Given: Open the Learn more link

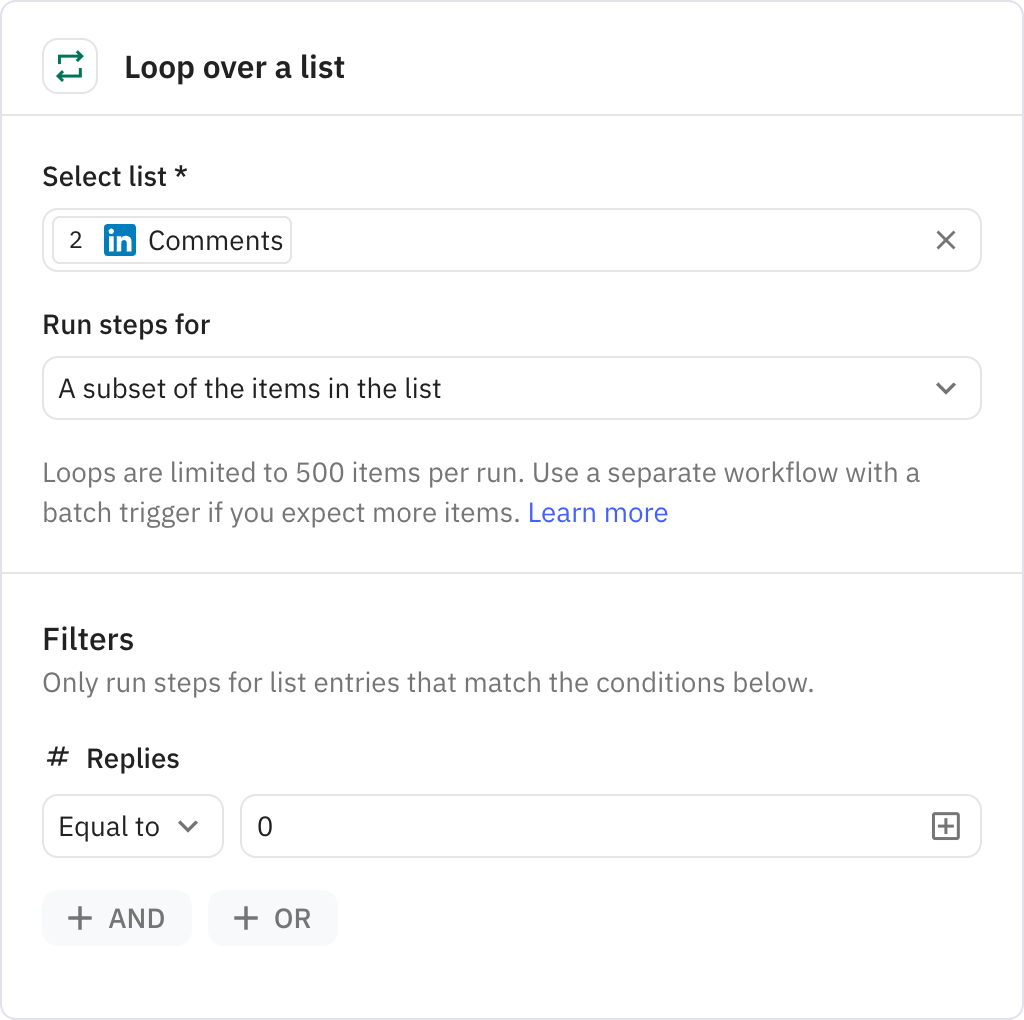Looking at the screenshot, I should coord(598,512).
